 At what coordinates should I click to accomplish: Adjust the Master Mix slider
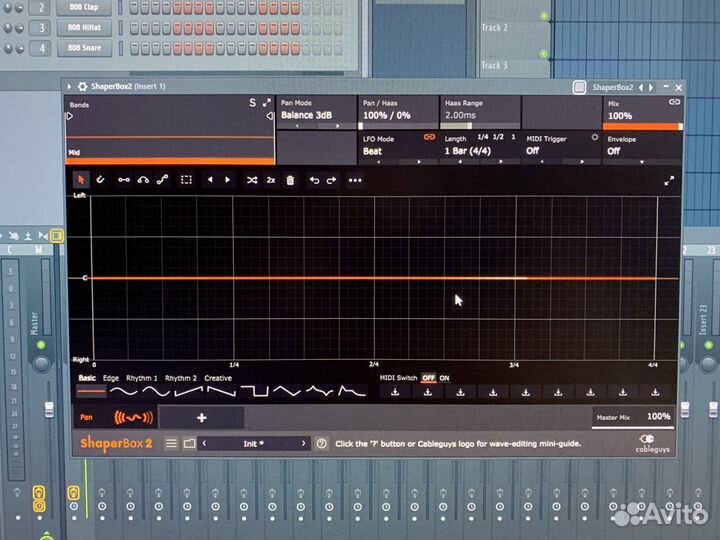pyautogui.click(x=633, y=417)
